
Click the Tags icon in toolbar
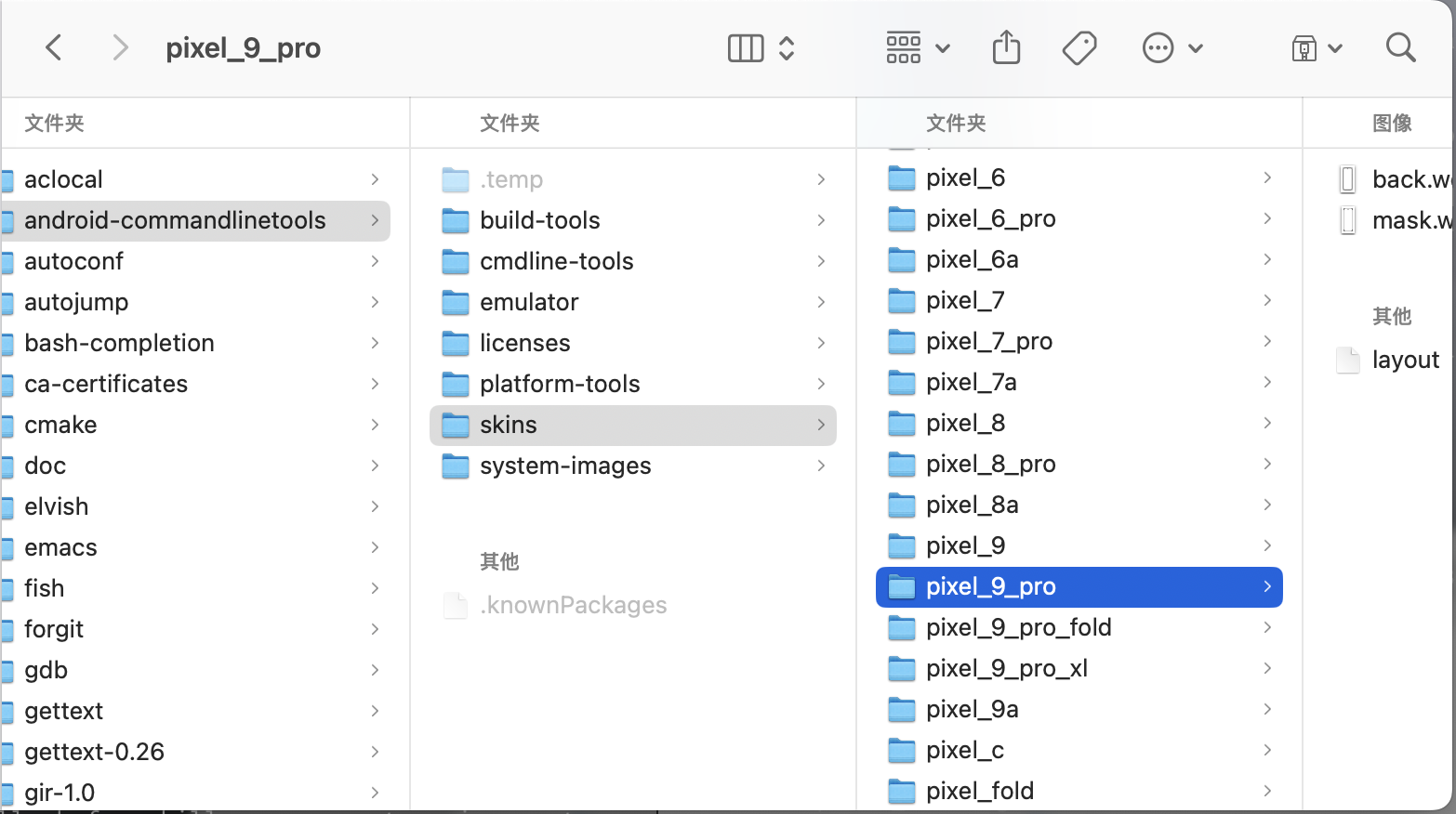1079,47
